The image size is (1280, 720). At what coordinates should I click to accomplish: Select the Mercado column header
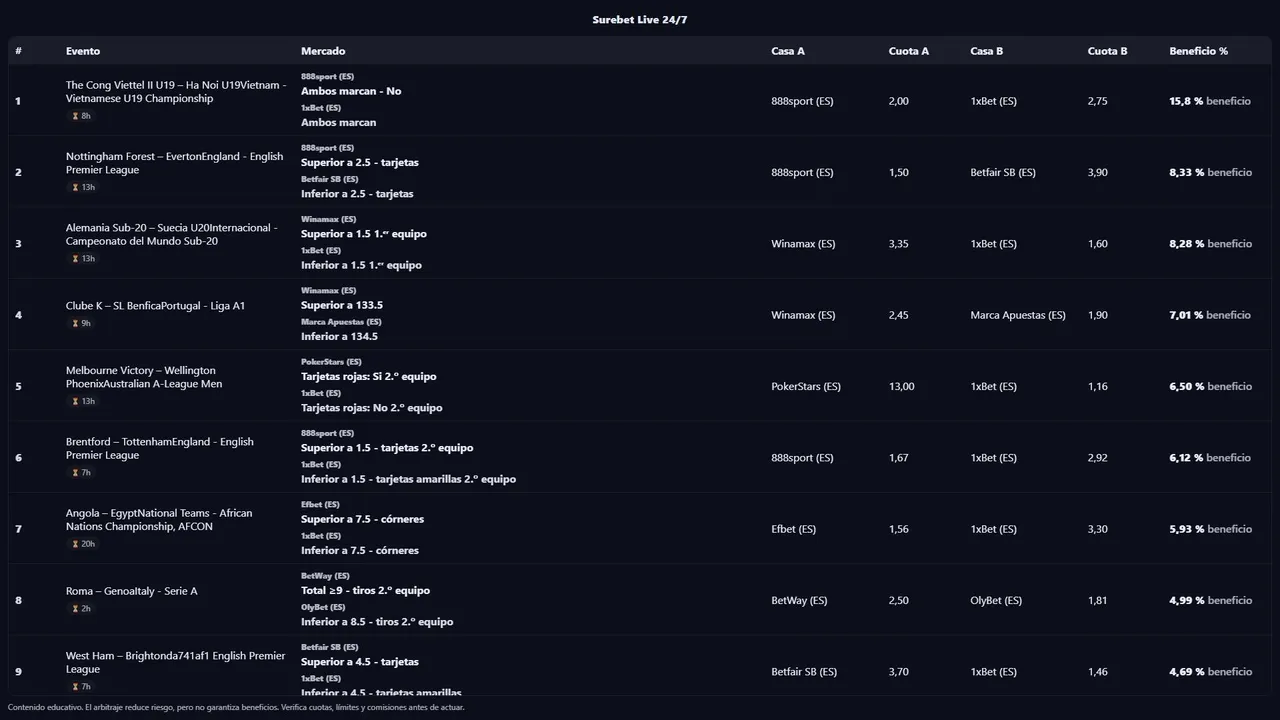coord(323,51)
